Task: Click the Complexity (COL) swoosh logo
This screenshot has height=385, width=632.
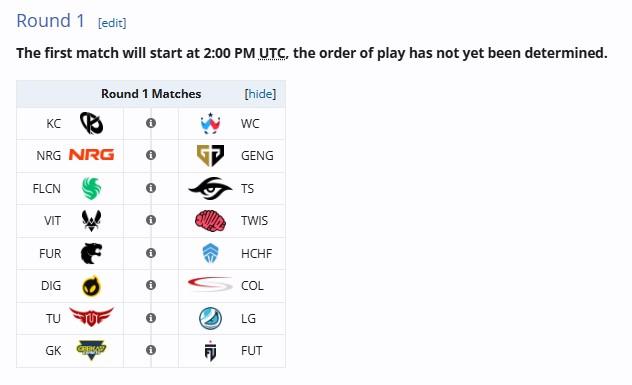Action: [x=210, y=285]
